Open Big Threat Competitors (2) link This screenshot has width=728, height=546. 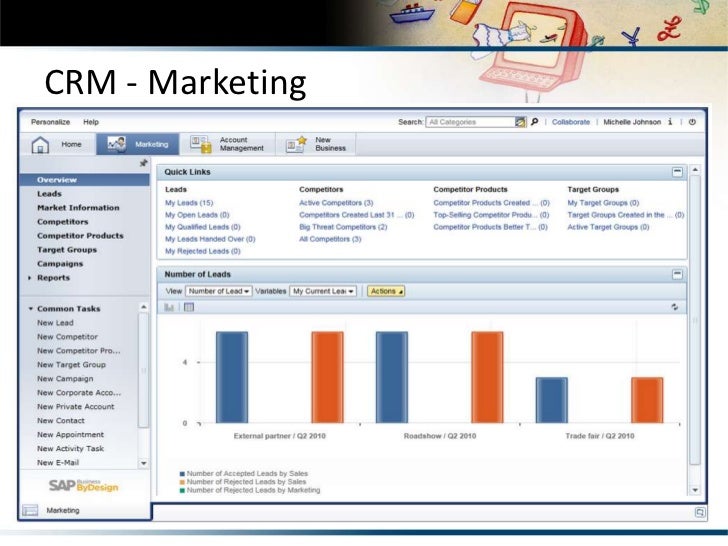pyautogui.click(x=343, y=227)
